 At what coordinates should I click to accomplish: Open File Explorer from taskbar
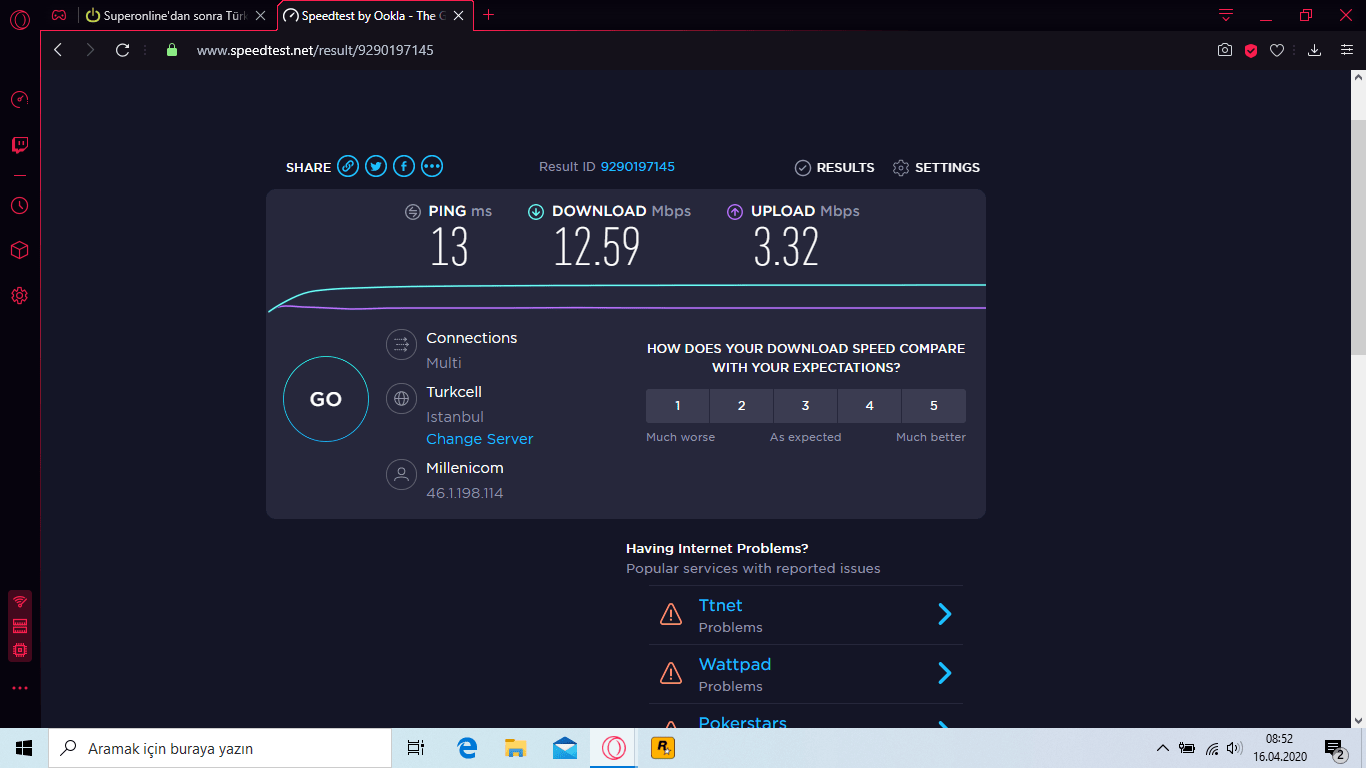[x=516, y=748]
